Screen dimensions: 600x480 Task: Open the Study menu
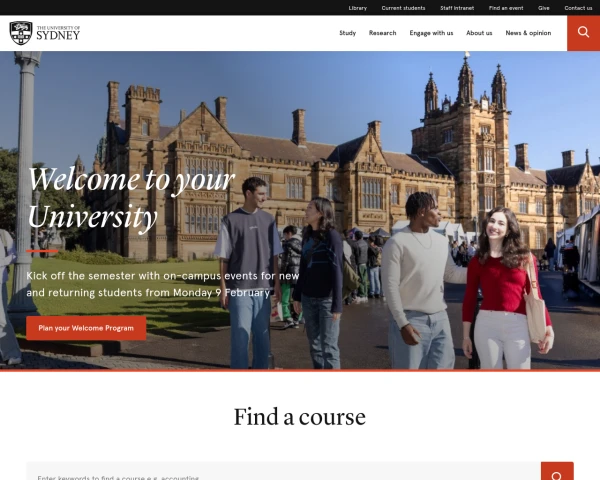point(347,33)
